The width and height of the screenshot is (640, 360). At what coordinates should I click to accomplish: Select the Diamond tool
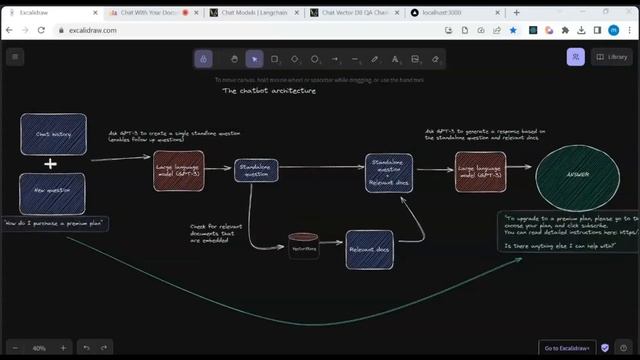tap(295, 59)
